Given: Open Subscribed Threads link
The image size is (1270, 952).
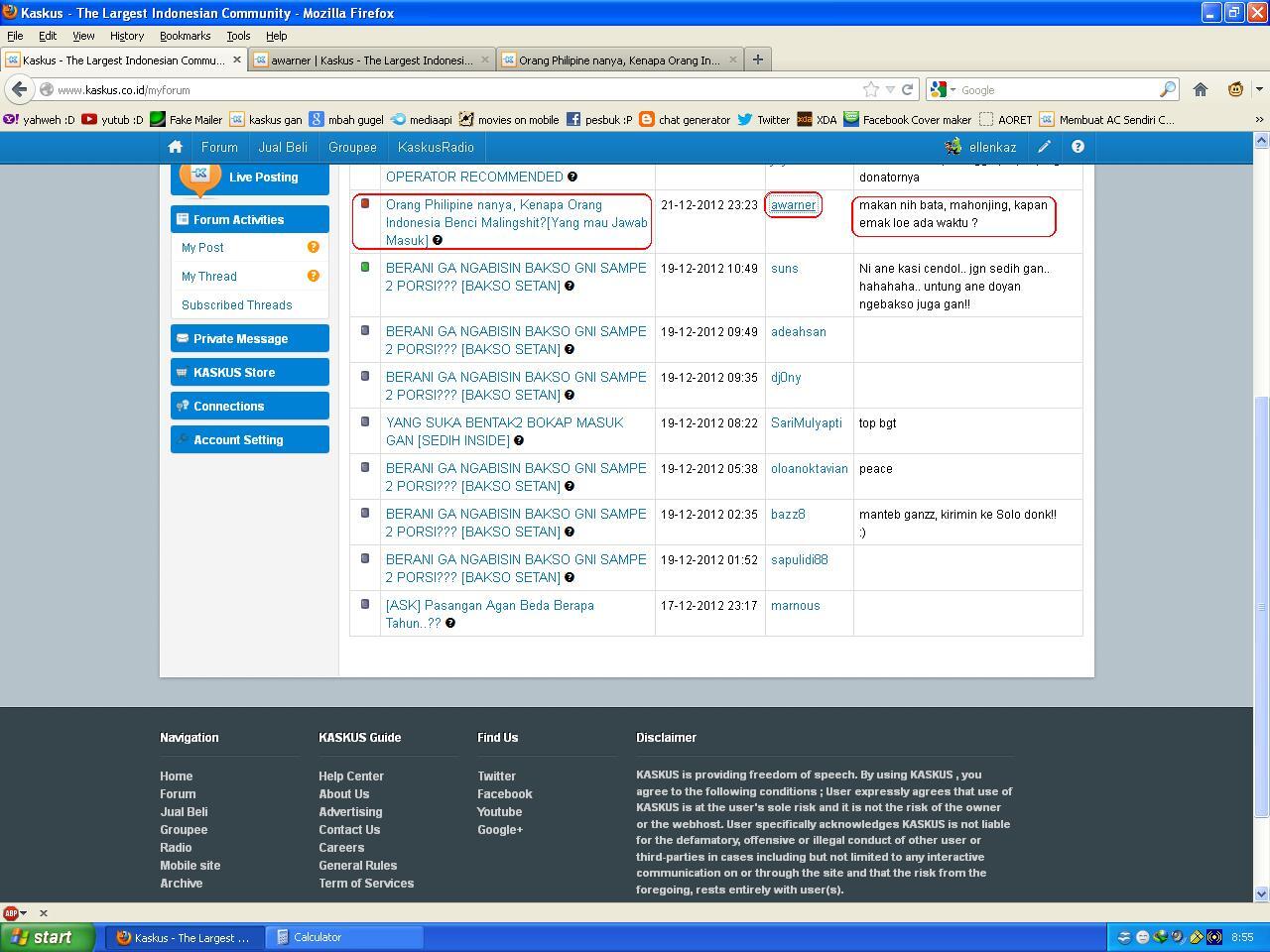Looking at the screenshot, I should [236, 304].
